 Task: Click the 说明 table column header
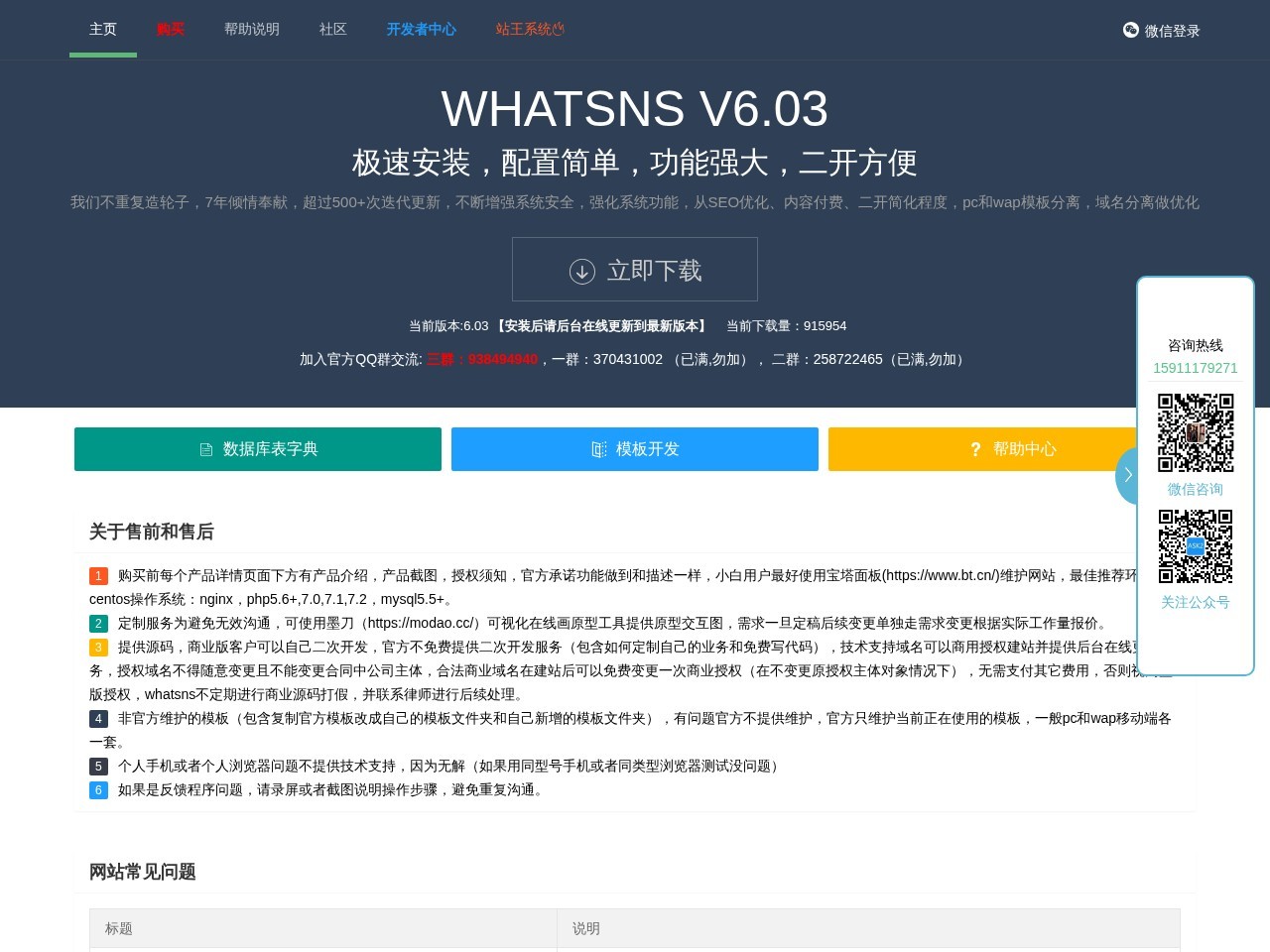coord(868,928)
